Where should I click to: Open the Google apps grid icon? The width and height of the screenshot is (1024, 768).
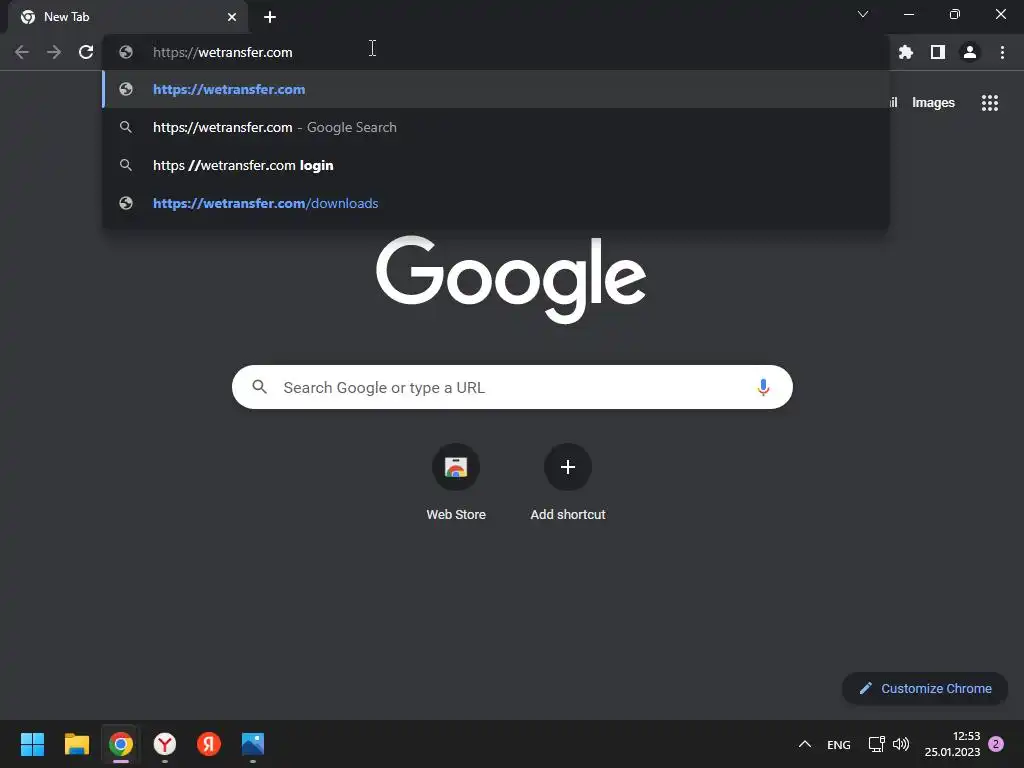pyautogui.click(x=989, y=103)
